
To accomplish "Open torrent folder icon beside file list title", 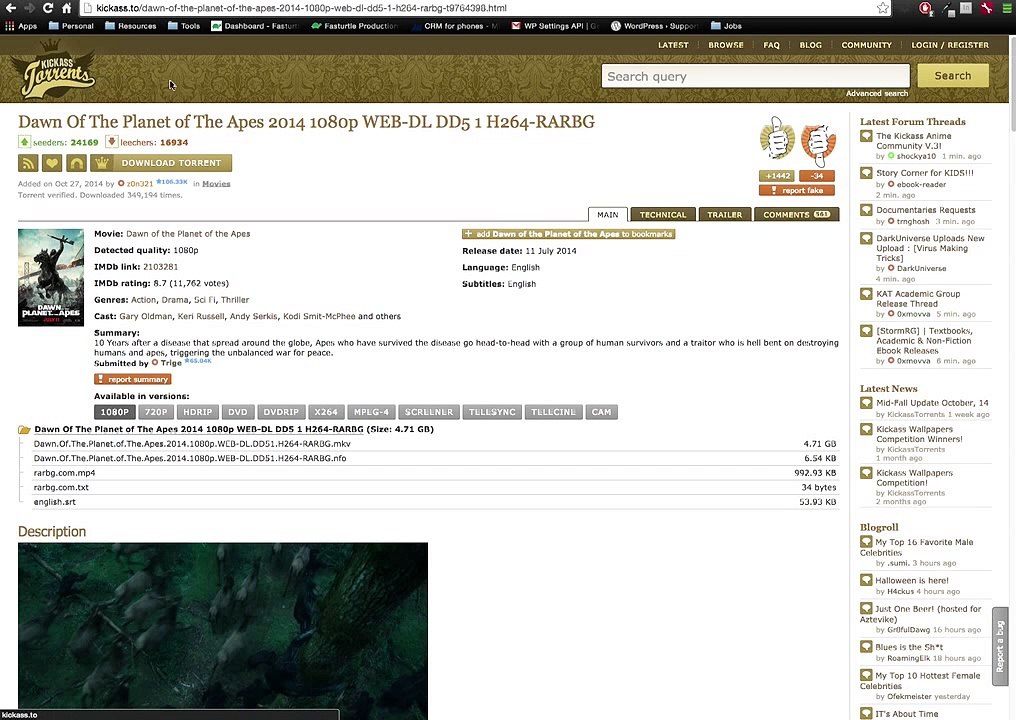I will tap(25, 430).
